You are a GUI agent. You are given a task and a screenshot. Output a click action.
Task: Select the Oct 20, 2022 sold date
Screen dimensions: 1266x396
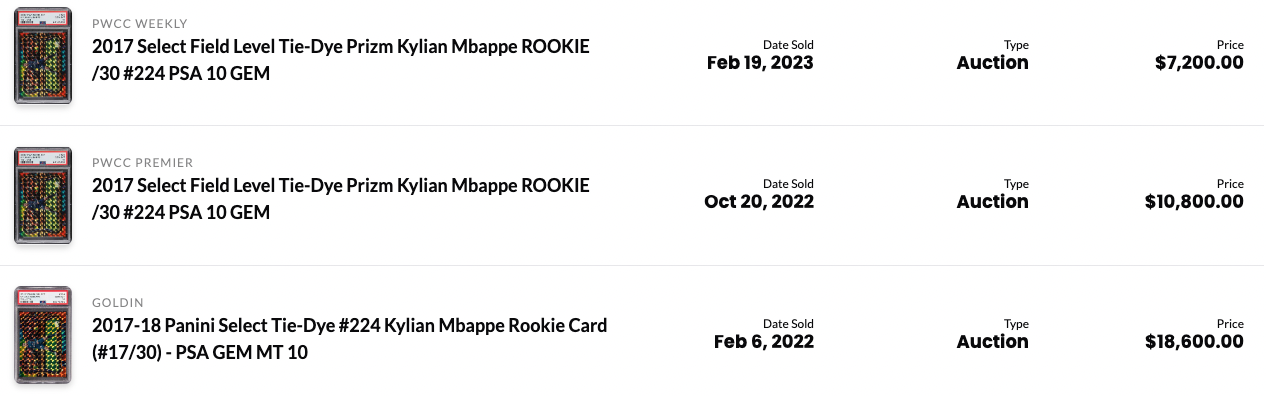[x=759, y=202]
